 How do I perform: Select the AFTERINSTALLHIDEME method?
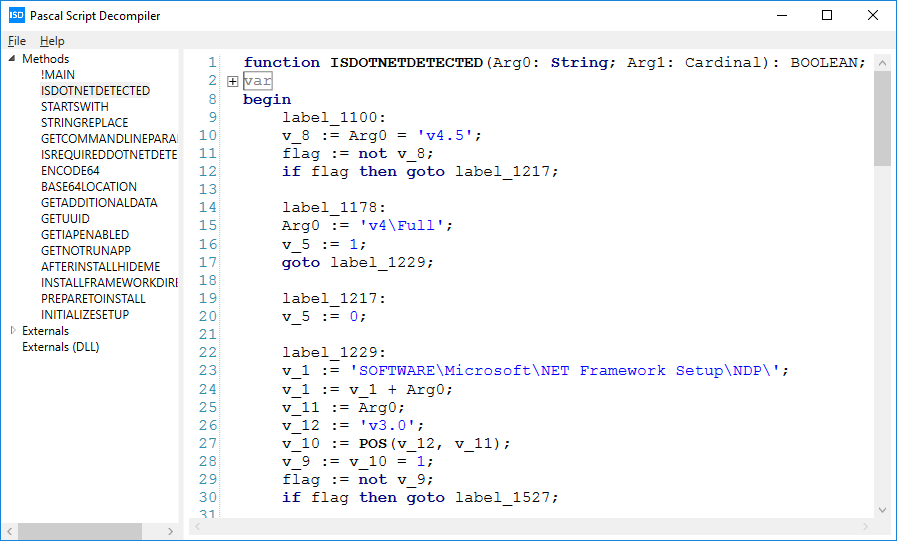tap(100, 267)
